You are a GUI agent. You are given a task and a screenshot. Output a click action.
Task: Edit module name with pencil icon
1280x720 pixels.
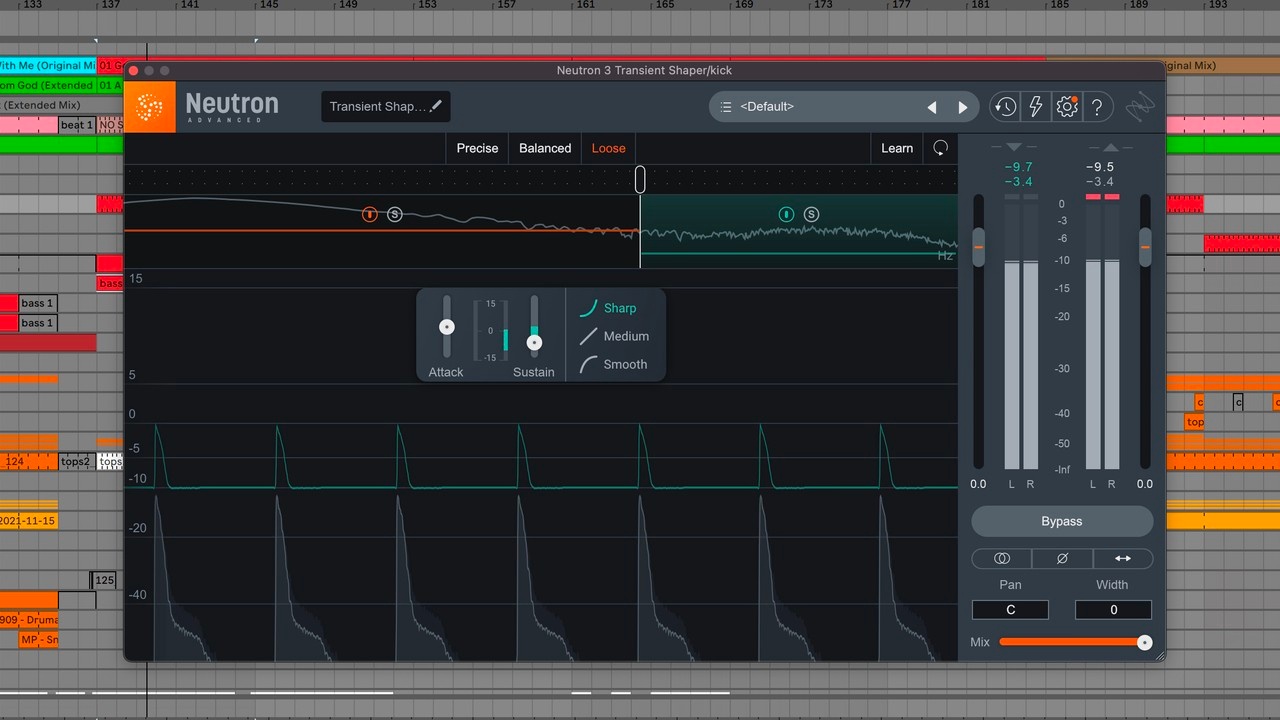[x=436, y=106]
